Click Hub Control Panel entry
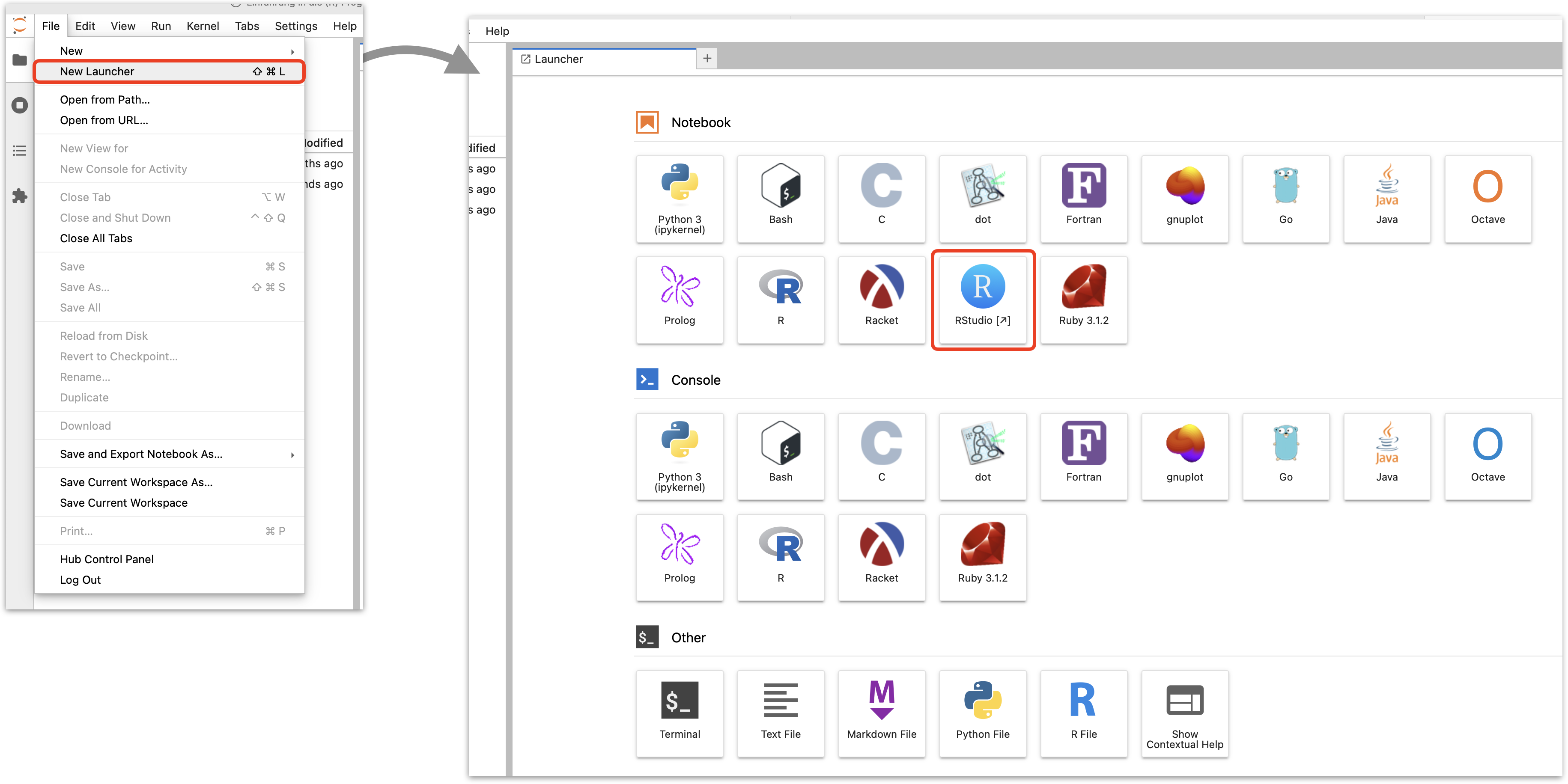The width and height of the screenshot is (1568, 784). [x=107, y=559]
